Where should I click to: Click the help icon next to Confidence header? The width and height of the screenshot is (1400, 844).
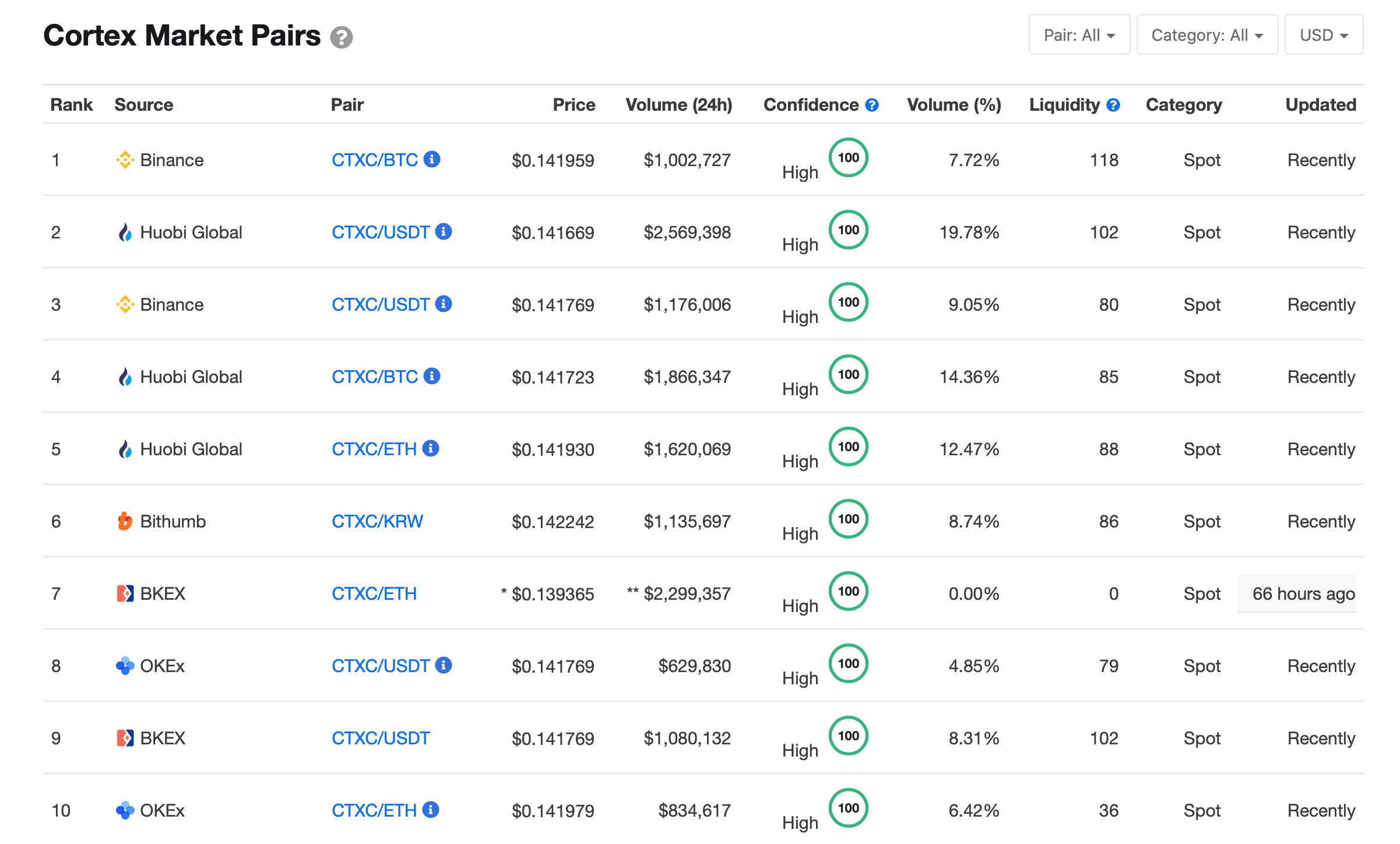point(871,104)
